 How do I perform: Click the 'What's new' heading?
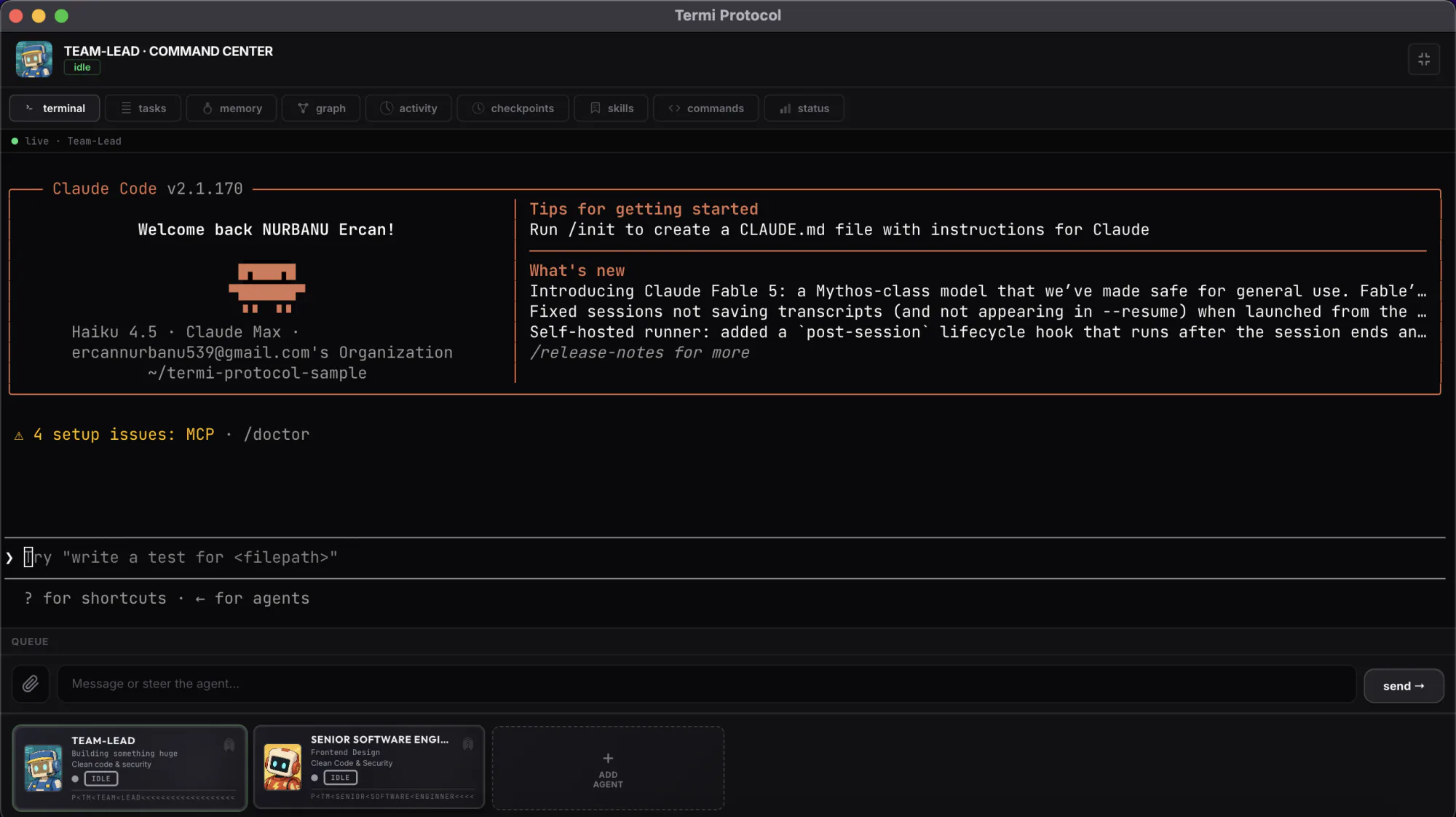(577, 271)
